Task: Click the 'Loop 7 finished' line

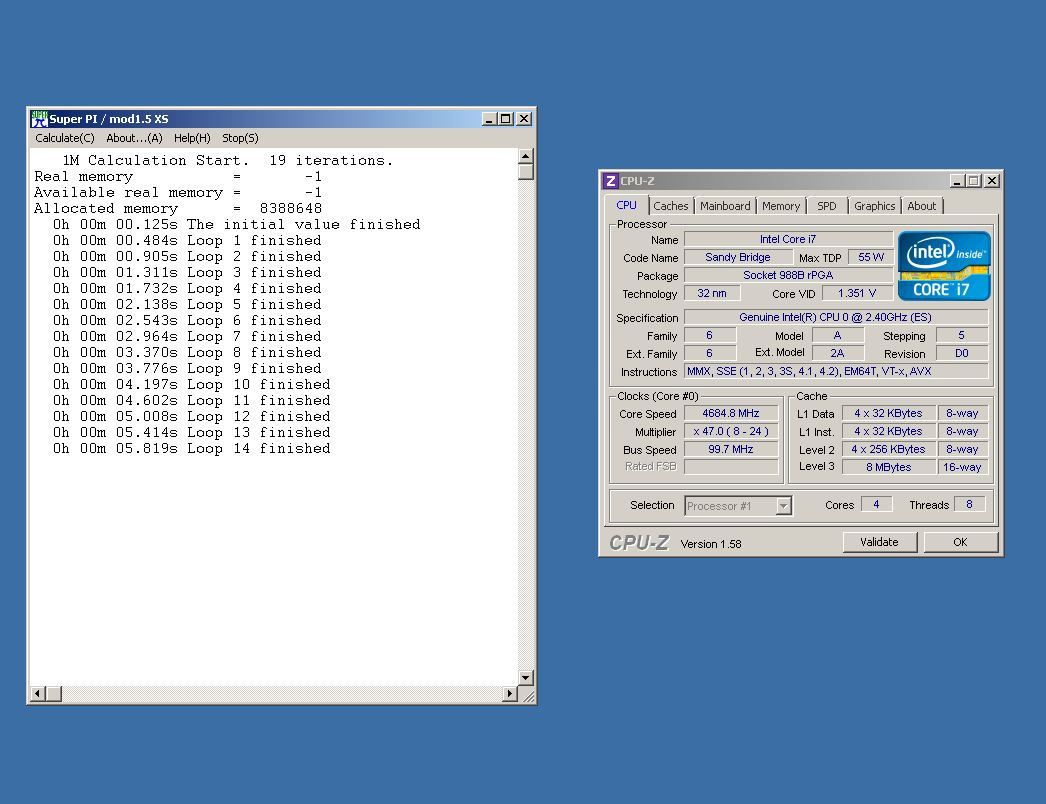Action: pos(187,336)
